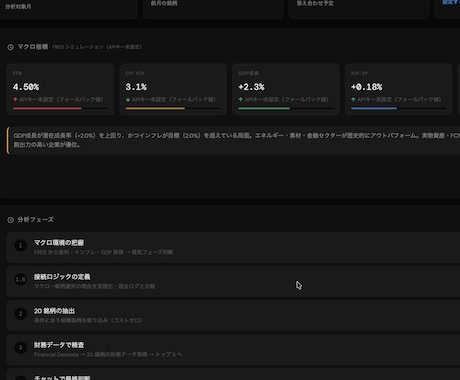Click the 分析対象月 card at top

pos(69,8)
